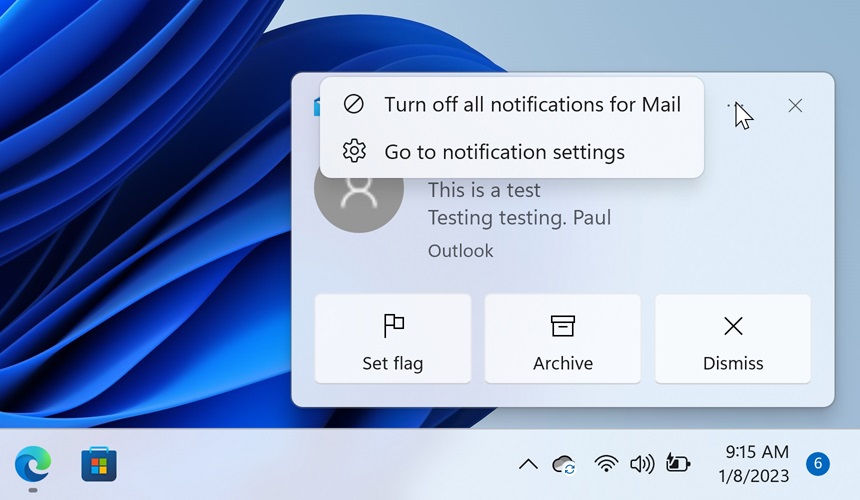Open the volume speaker icon

click(641, 464)
